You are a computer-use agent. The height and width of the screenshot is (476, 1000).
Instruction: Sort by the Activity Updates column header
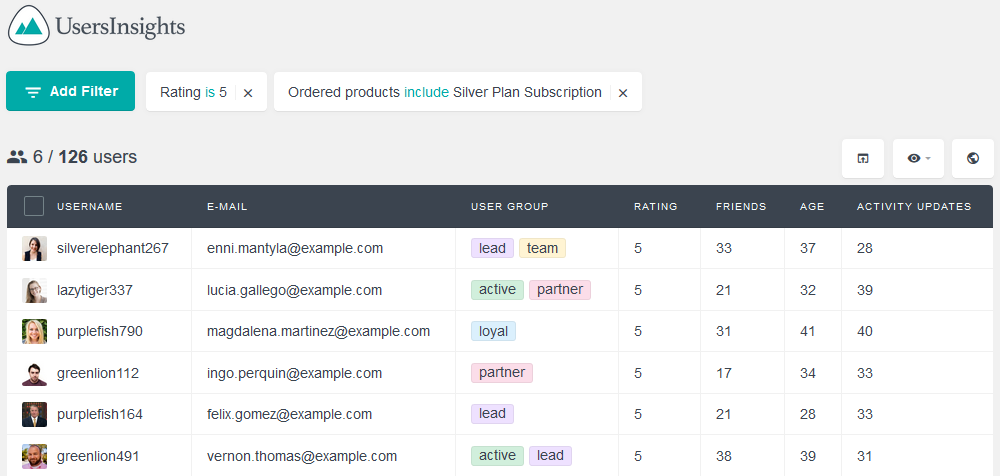click(x=914, y=207)
